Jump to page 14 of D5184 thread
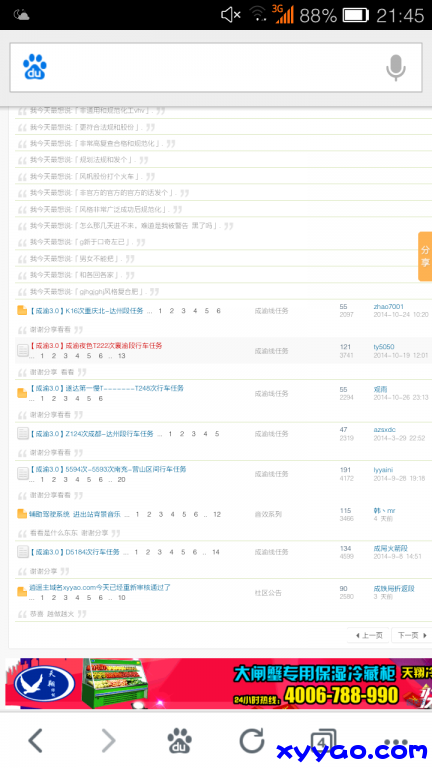This screenshot has width=432, height=768. point(216,552)
